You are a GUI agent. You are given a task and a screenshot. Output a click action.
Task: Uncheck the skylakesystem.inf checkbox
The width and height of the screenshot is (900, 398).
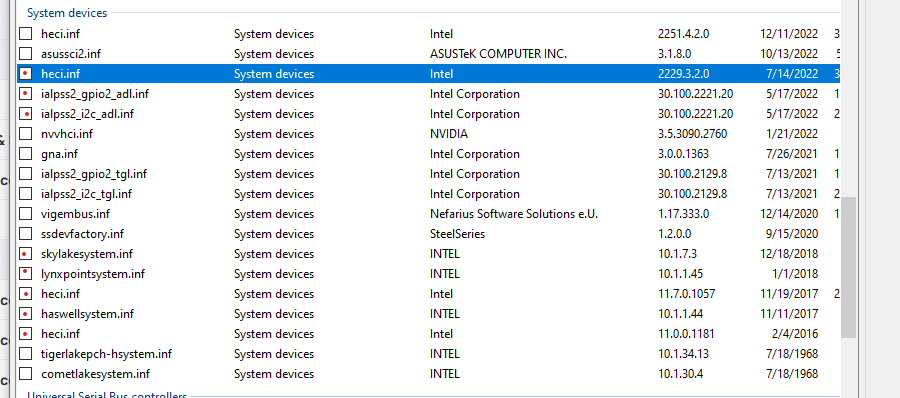25,254
